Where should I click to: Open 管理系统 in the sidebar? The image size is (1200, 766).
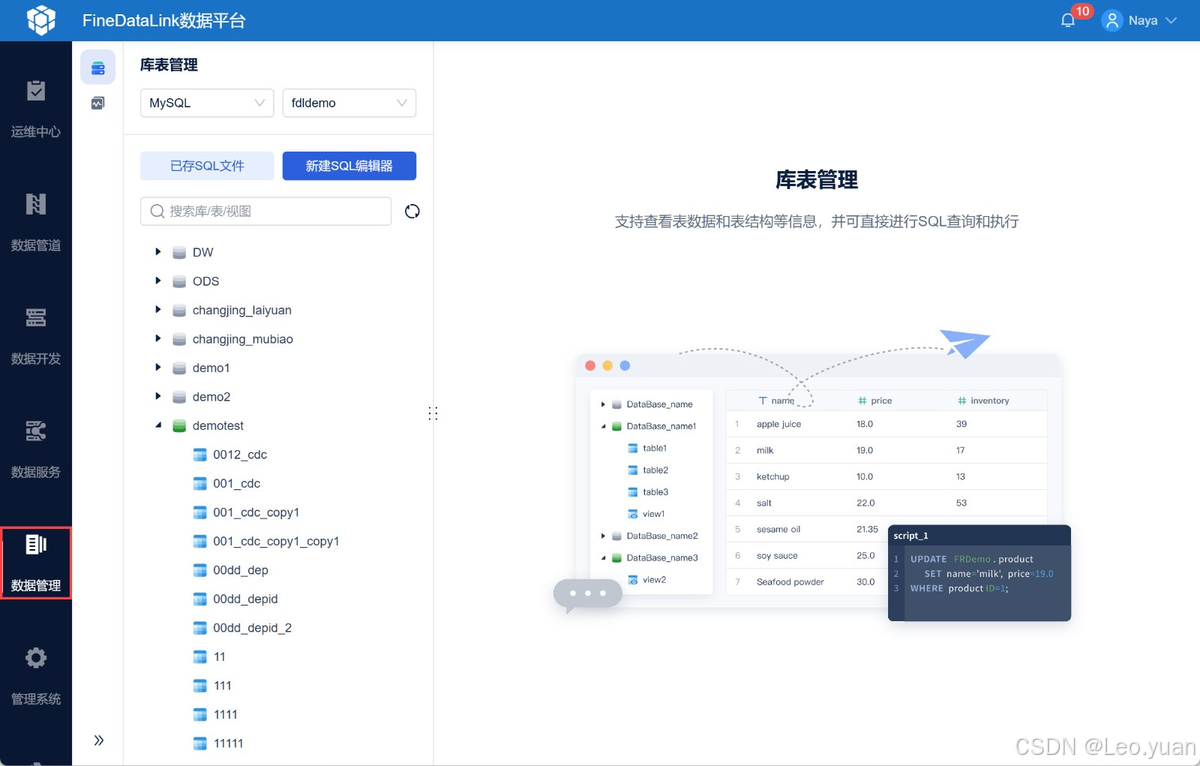click(x=36, y=675)
